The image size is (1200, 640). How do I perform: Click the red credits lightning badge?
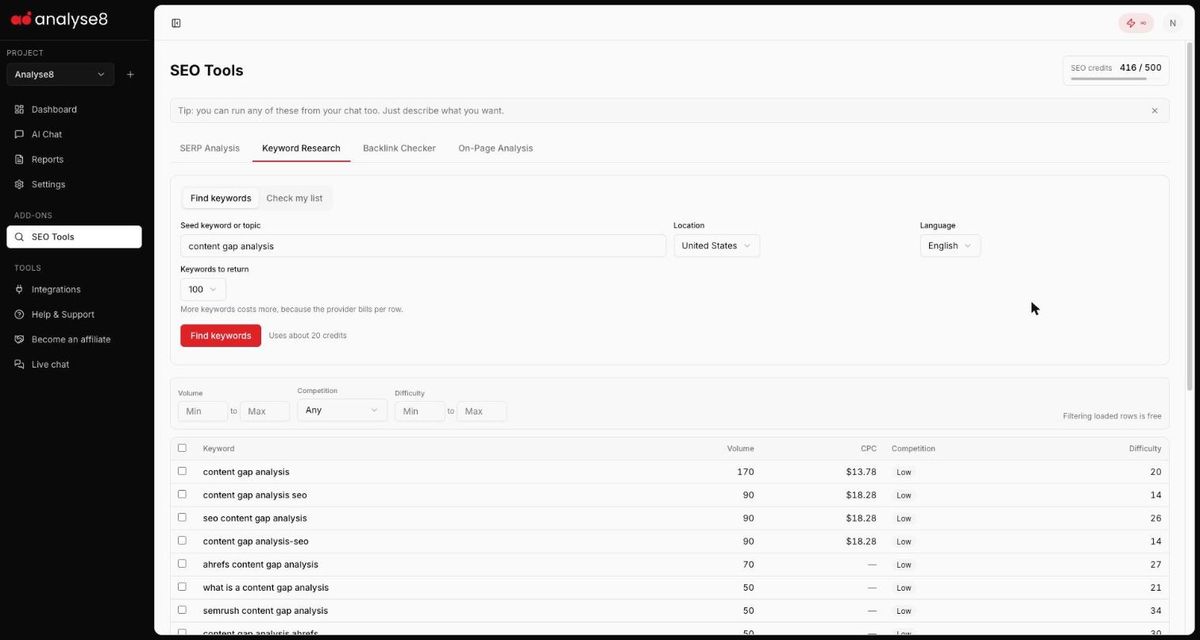pyautogui.click(x=1136, y=23)
